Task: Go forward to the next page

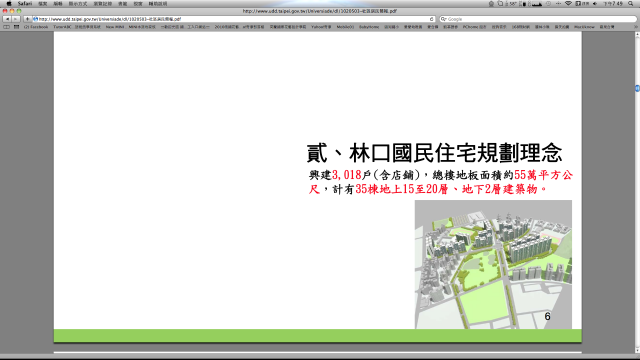Action: pyautogui.click(x=16, y=19)
